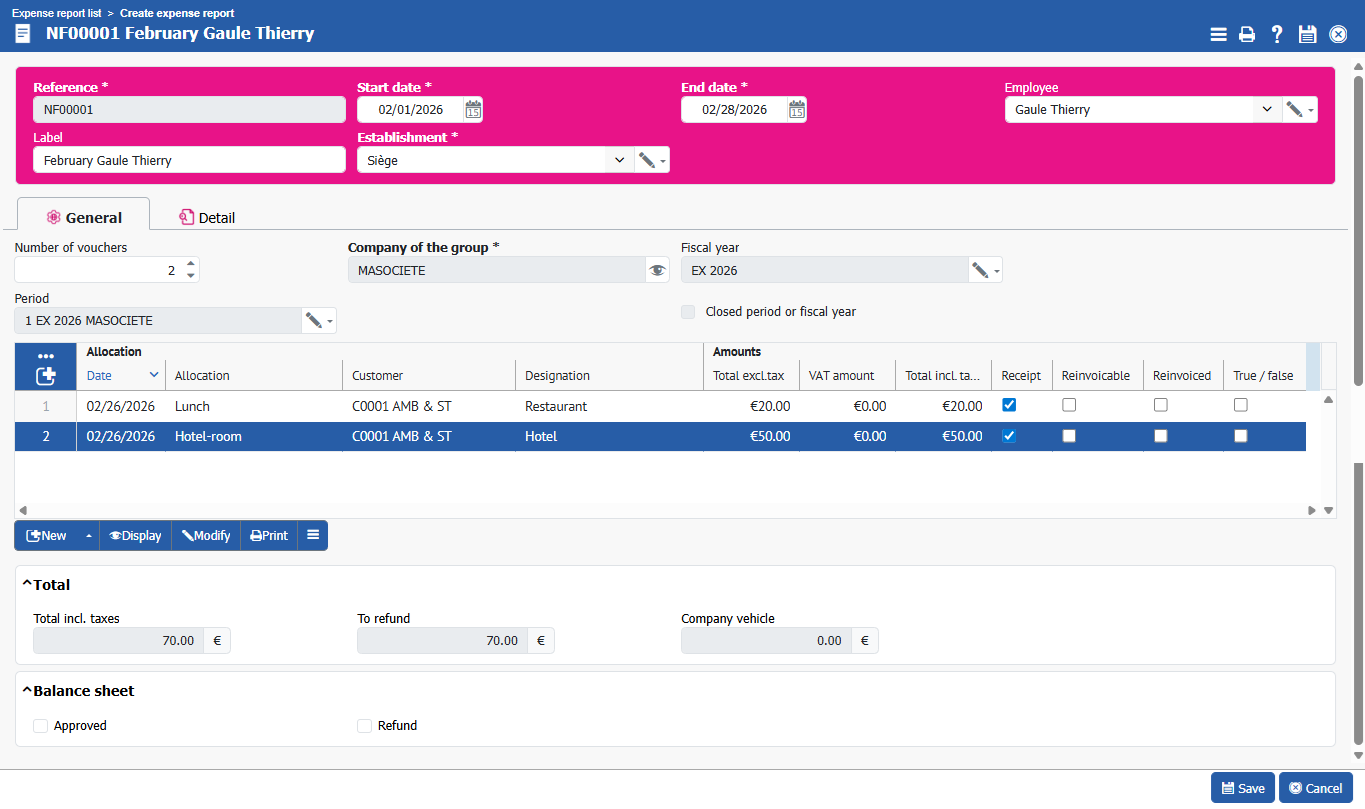The height and width of the screenshot is (809, 1365).
Task: Edit the Employee with pencil icon
Action: (x=1294, y=110)
